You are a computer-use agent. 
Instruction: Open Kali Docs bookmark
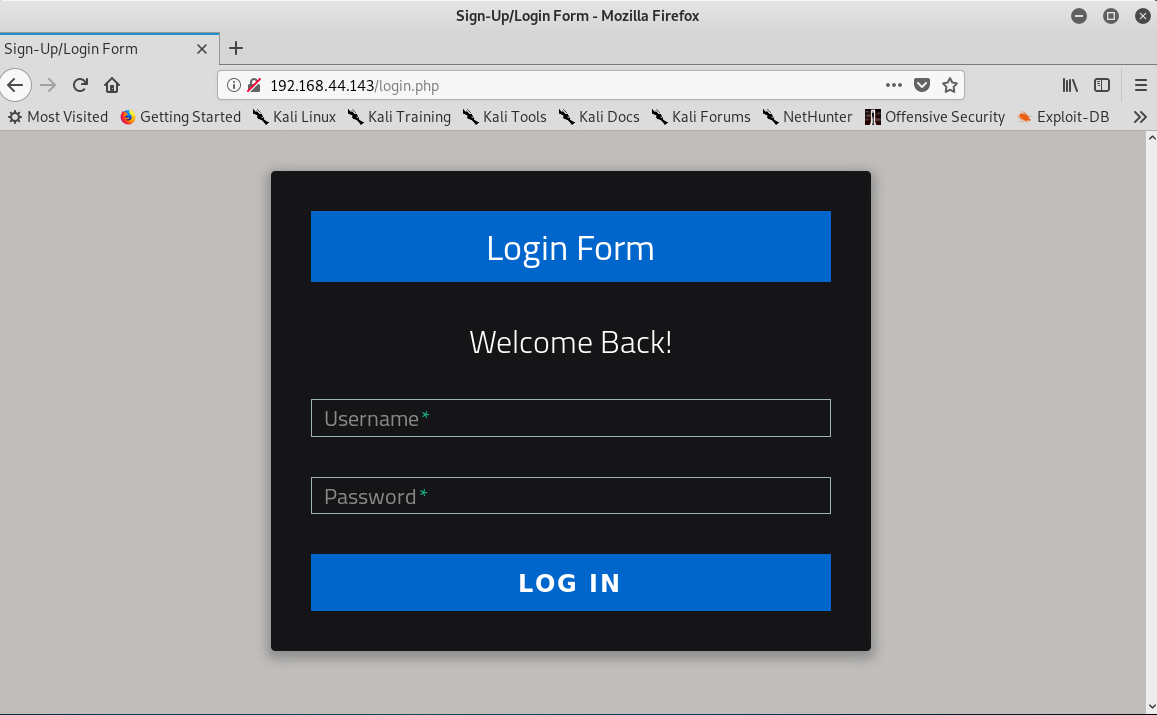click(598, 117)
